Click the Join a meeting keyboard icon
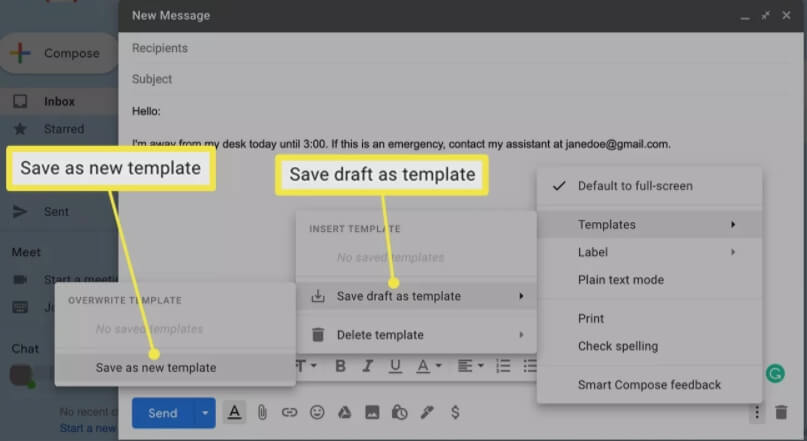Screen dimensions: 807x441 point(20,308)
